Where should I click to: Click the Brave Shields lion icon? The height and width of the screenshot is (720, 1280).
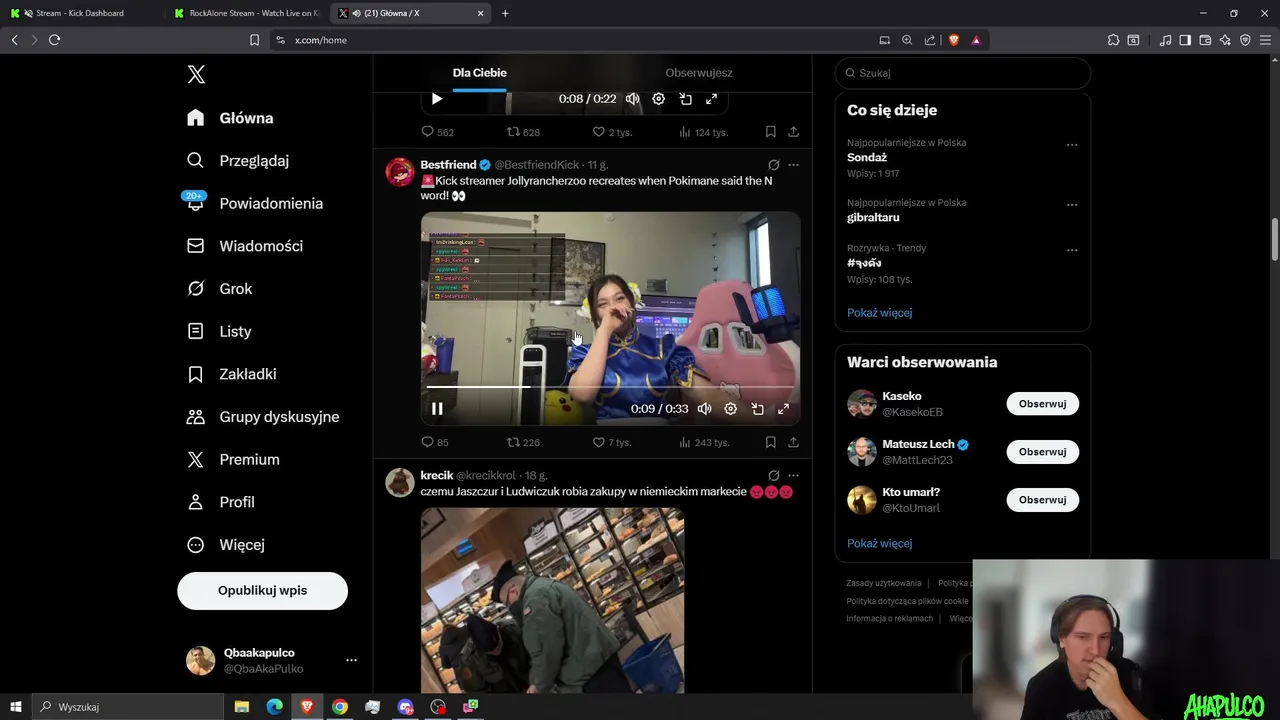[x=953, y=40]
